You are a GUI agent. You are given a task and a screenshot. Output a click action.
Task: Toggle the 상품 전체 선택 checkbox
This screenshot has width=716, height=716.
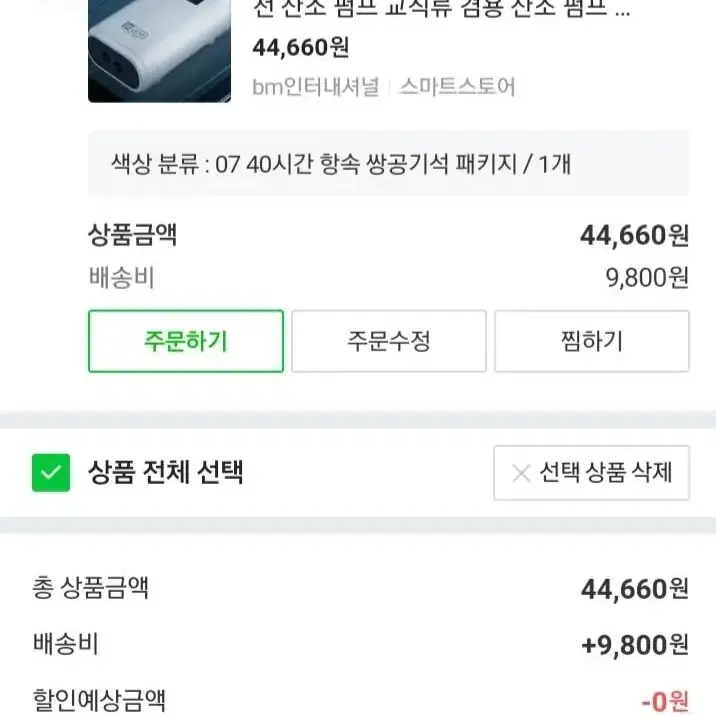pos(51,473)
